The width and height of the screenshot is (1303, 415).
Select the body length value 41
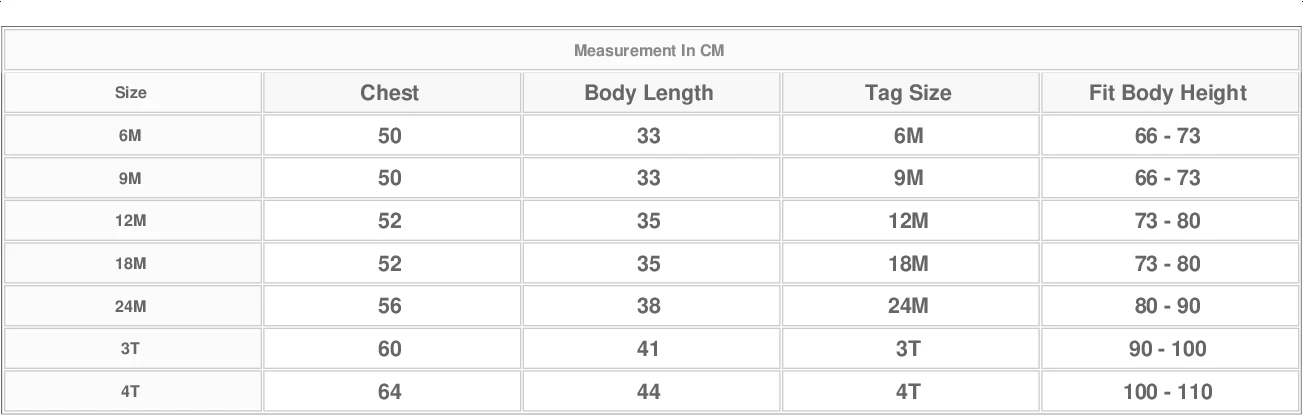click(x=649, y=349)
